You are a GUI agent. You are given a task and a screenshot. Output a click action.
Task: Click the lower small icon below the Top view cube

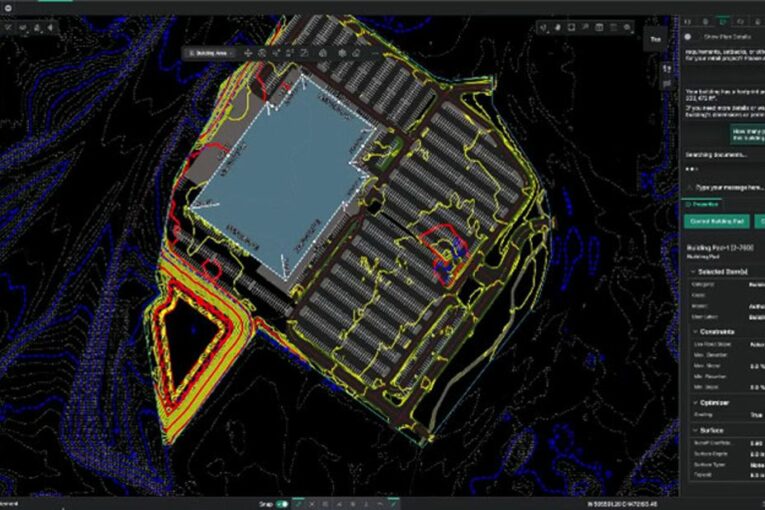pos(666,83)
